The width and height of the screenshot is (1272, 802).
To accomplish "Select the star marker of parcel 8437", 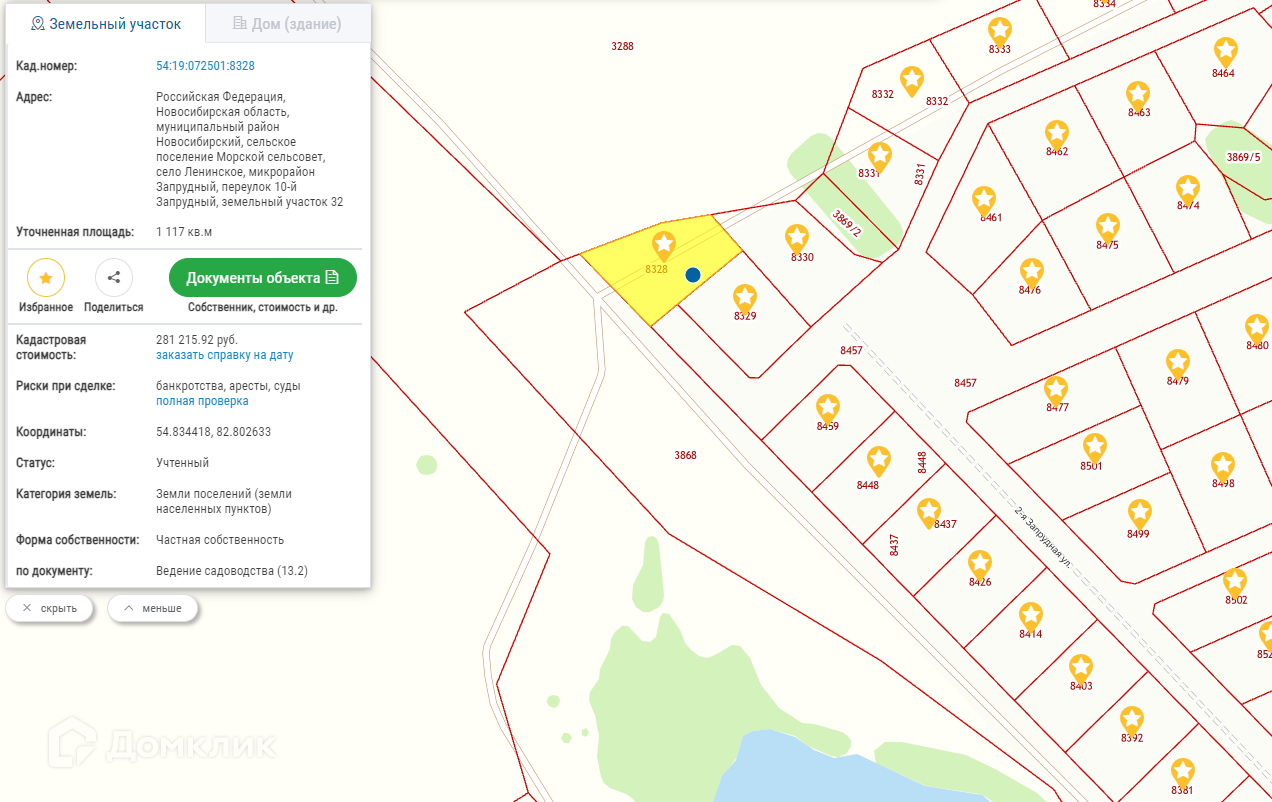I will tap(929, 512).
